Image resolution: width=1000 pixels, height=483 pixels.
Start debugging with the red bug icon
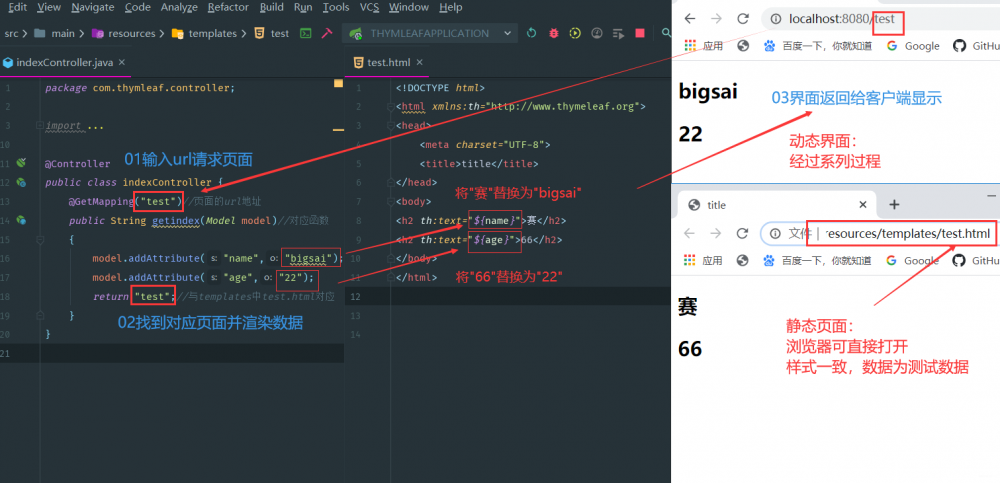point(554,33)
